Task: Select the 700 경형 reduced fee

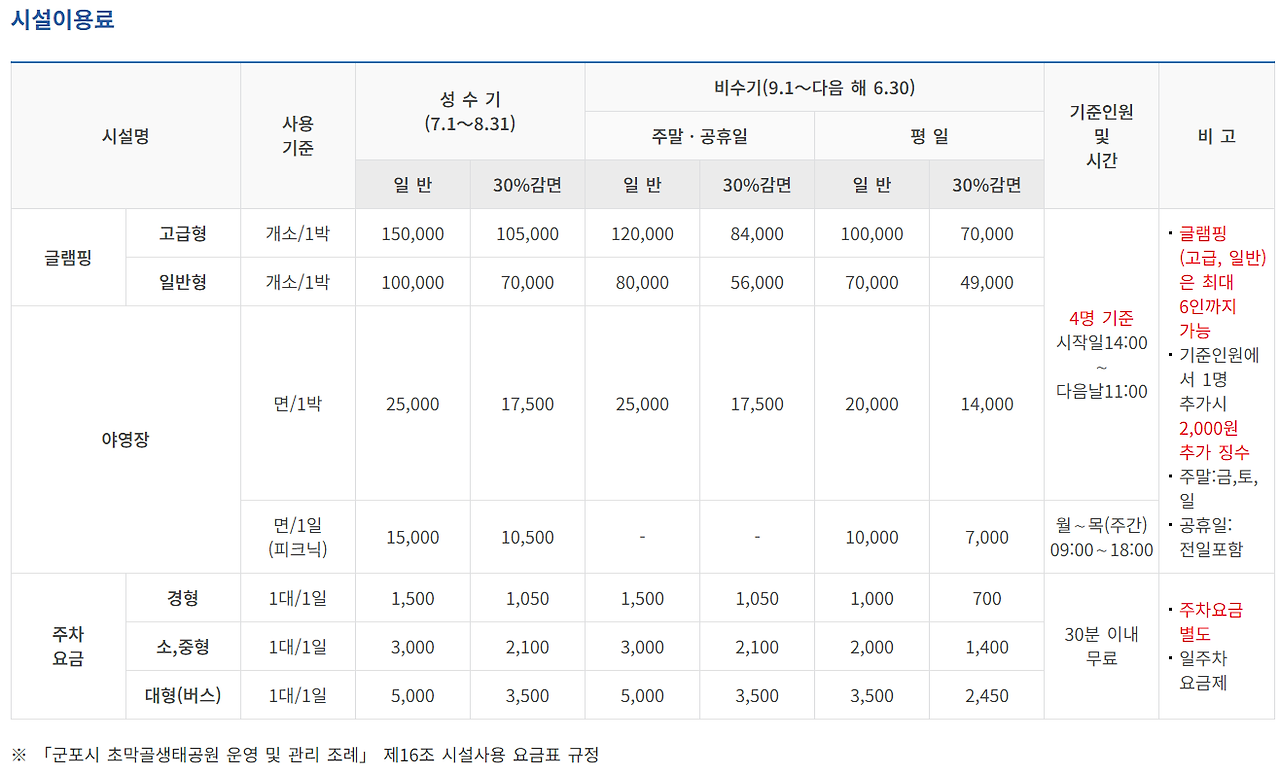Action: (987, 598)
